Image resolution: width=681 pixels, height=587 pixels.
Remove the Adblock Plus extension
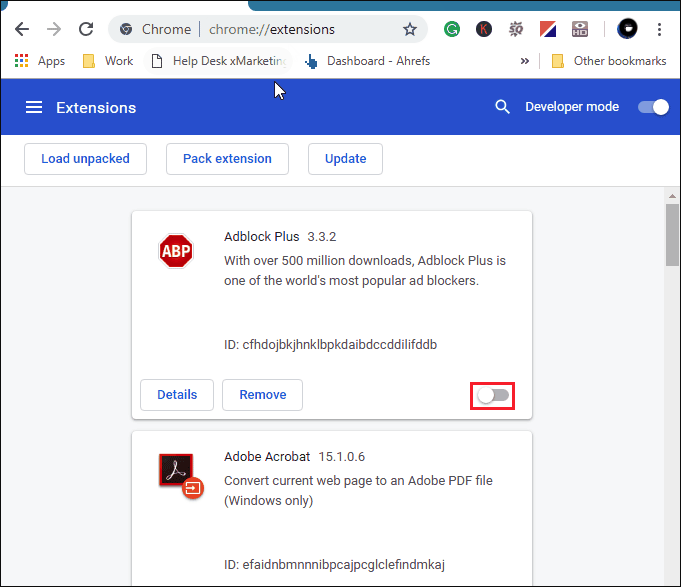pyautogui.click(x=263, y=395)
